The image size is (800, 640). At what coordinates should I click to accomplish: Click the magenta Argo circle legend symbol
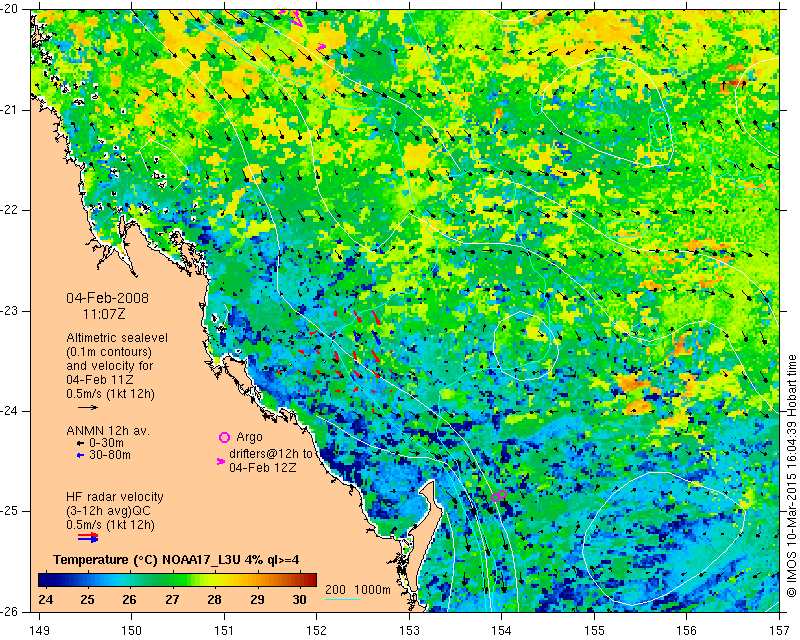pyautogui.click(x=224, y=437)
